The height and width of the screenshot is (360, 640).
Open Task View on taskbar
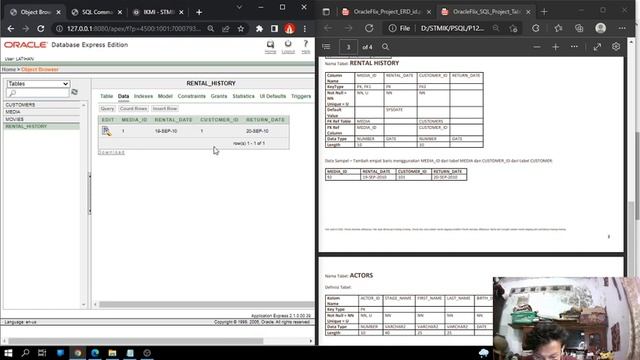(42, 353)
